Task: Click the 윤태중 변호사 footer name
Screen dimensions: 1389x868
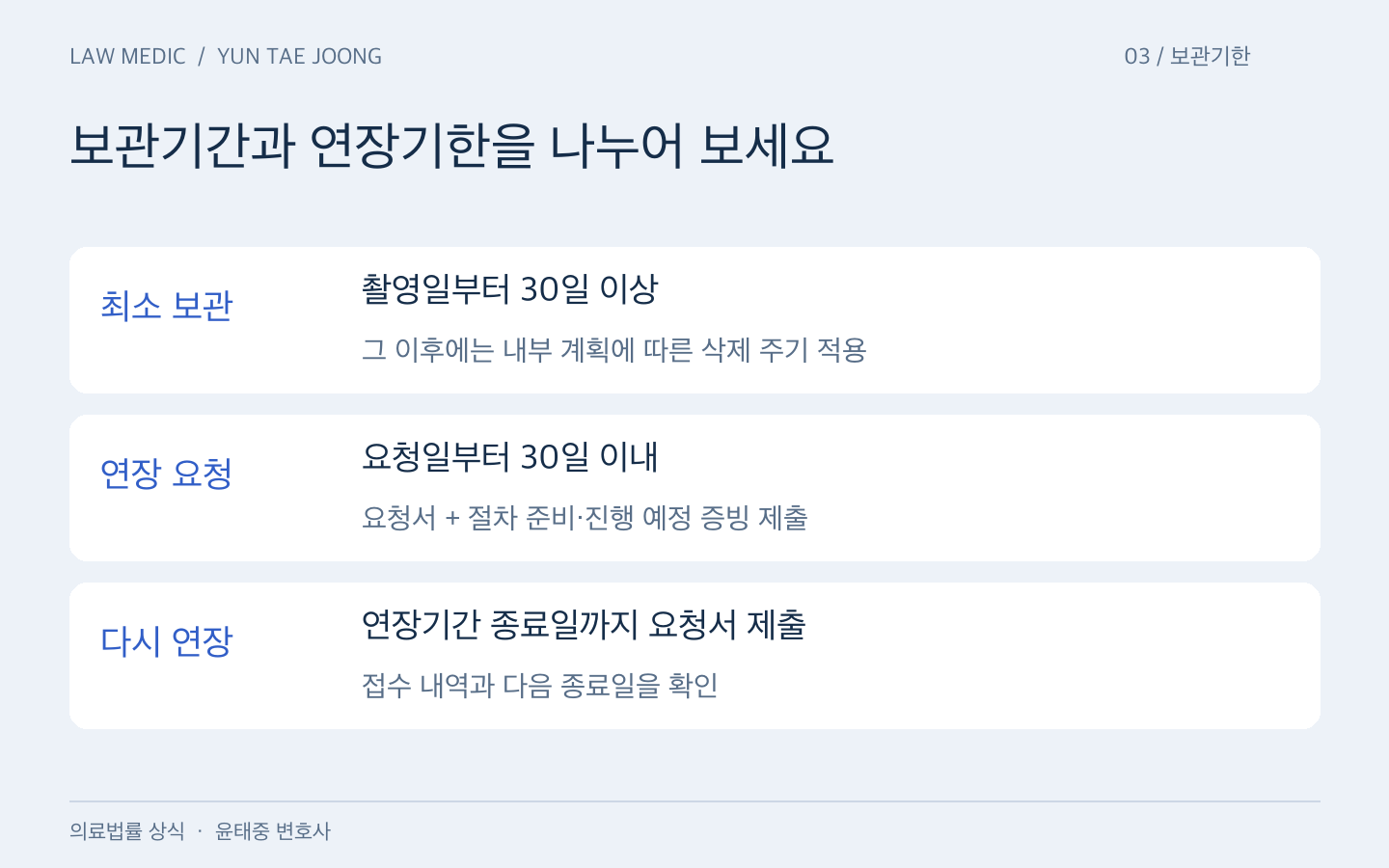Action: 273,830
